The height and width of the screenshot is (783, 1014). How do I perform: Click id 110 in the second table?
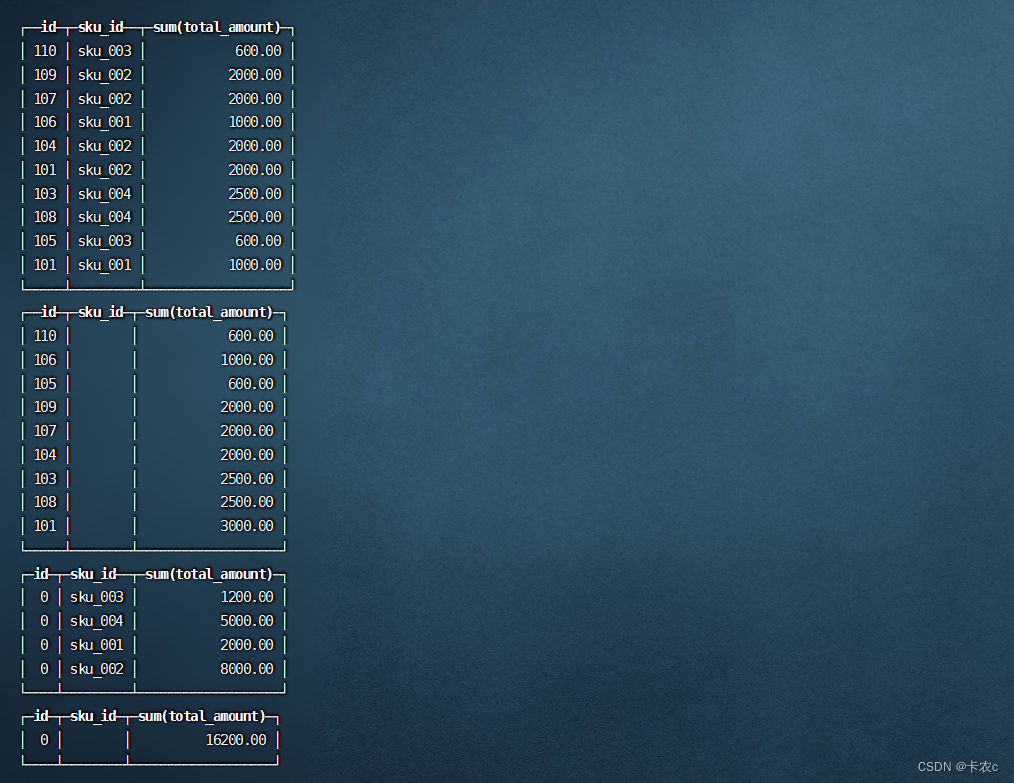[x=45, y=336]
